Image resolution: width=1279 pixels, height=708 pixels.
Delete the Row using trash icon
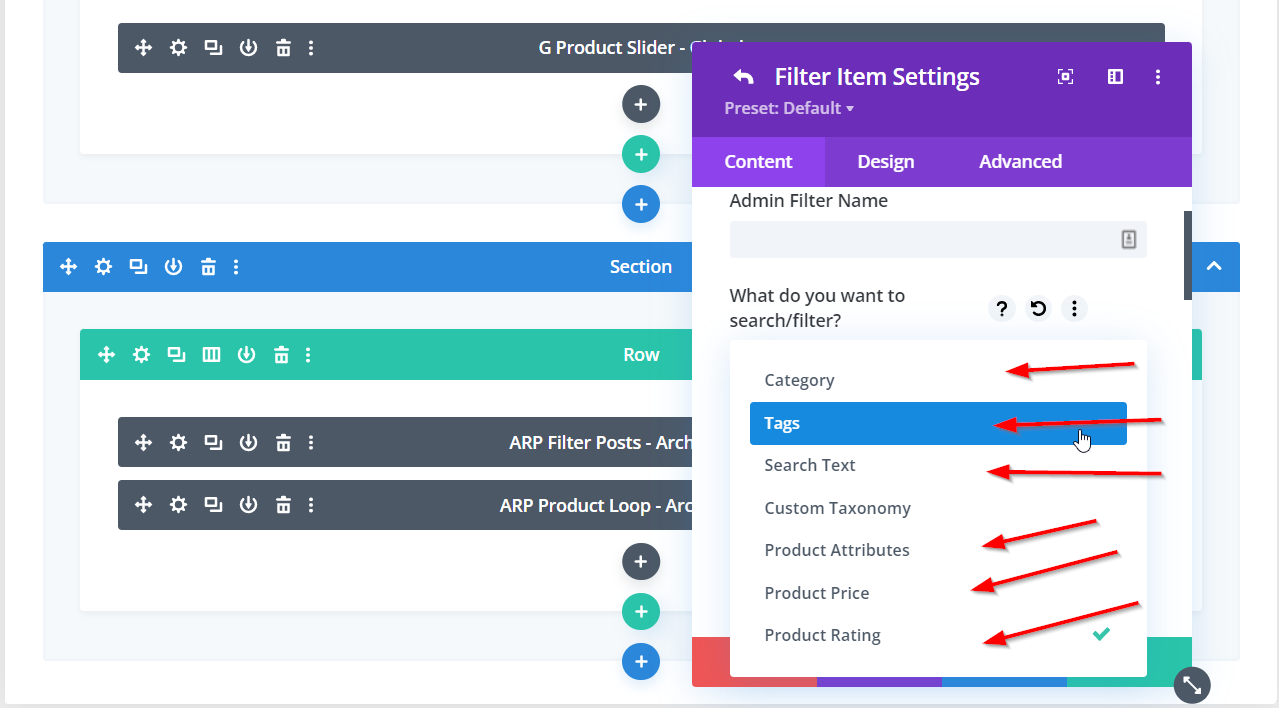(x=282, y=355)
